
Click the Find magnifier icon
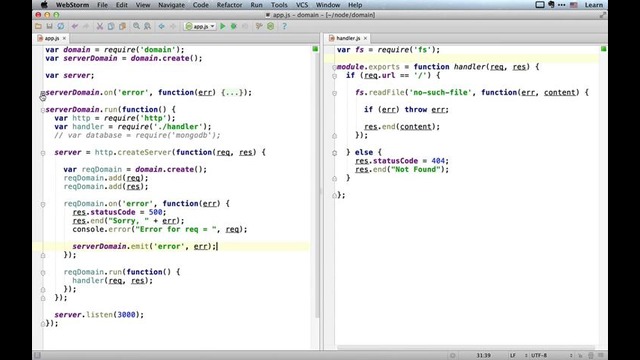tap(136, 26)
